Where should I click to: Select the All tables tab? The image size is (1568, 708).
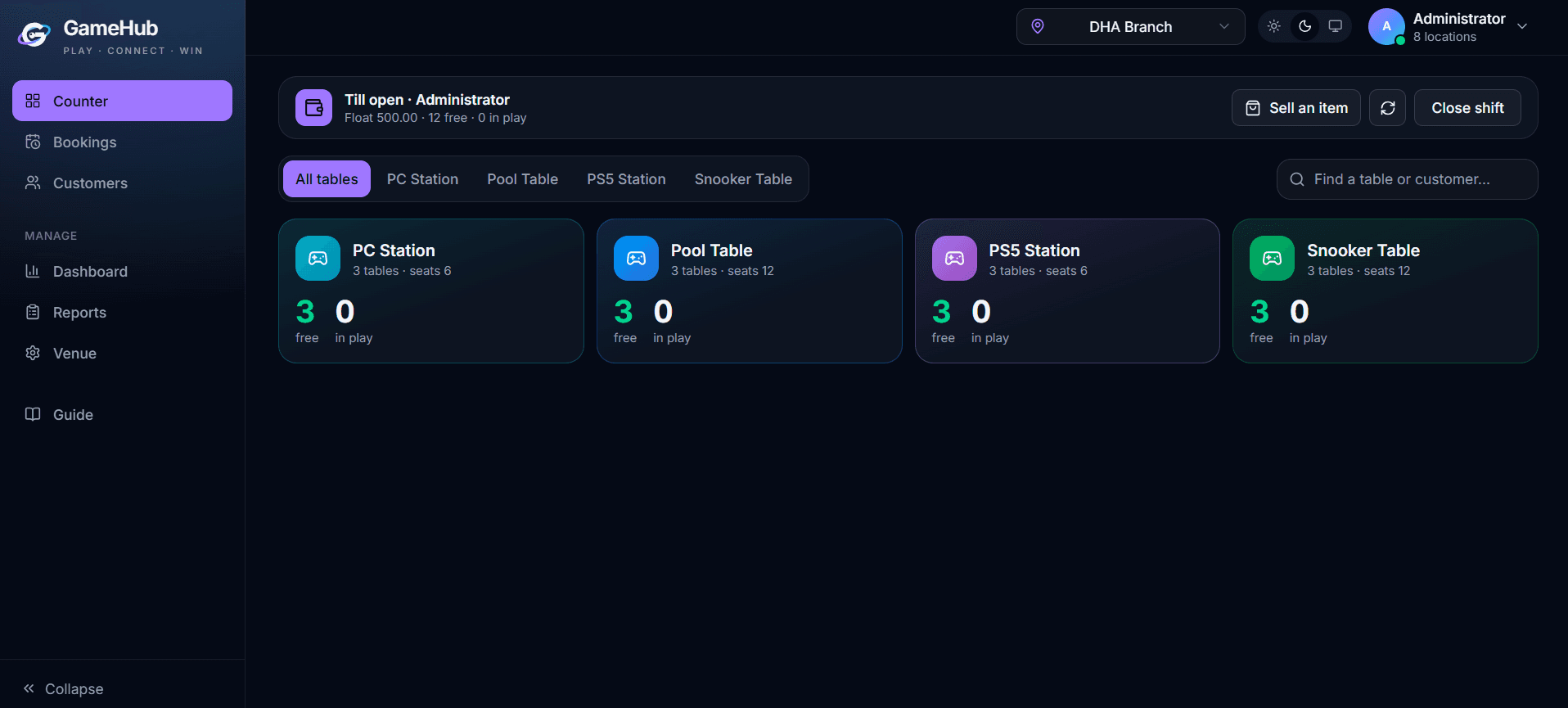click(x=327, y=178)
